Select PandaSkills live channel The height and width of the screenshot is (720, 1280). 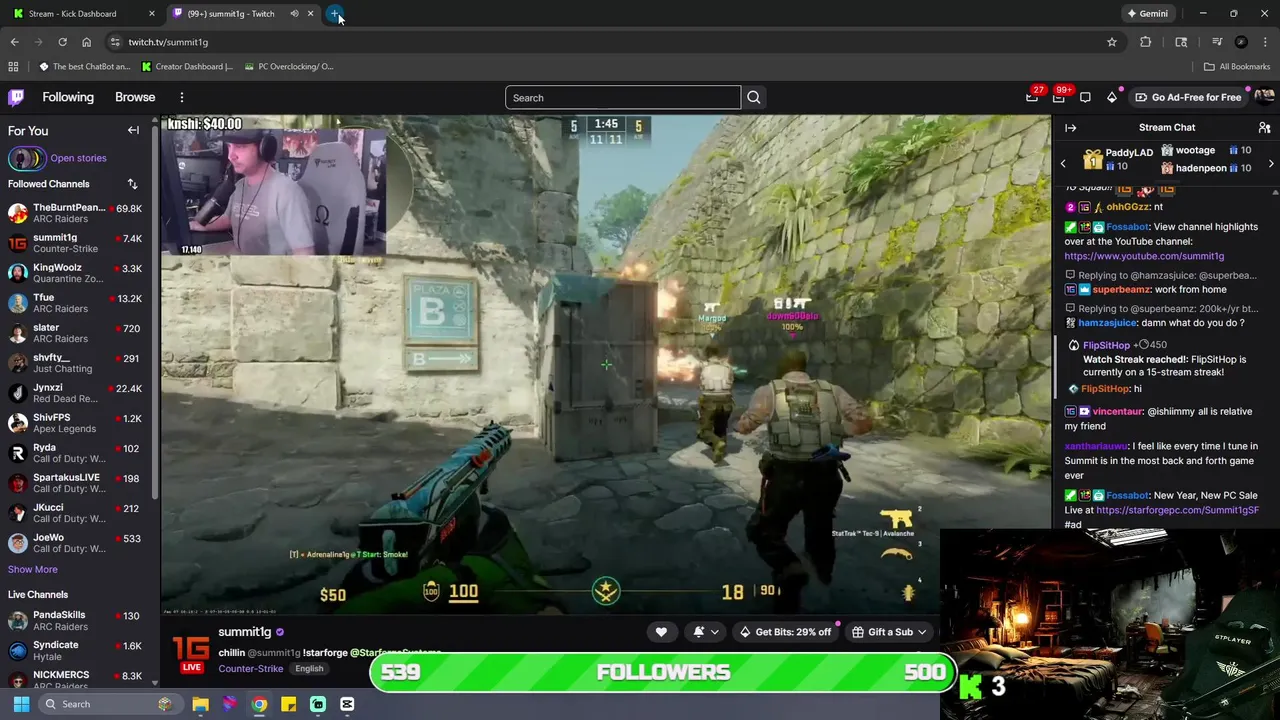(x=79, y=620)
